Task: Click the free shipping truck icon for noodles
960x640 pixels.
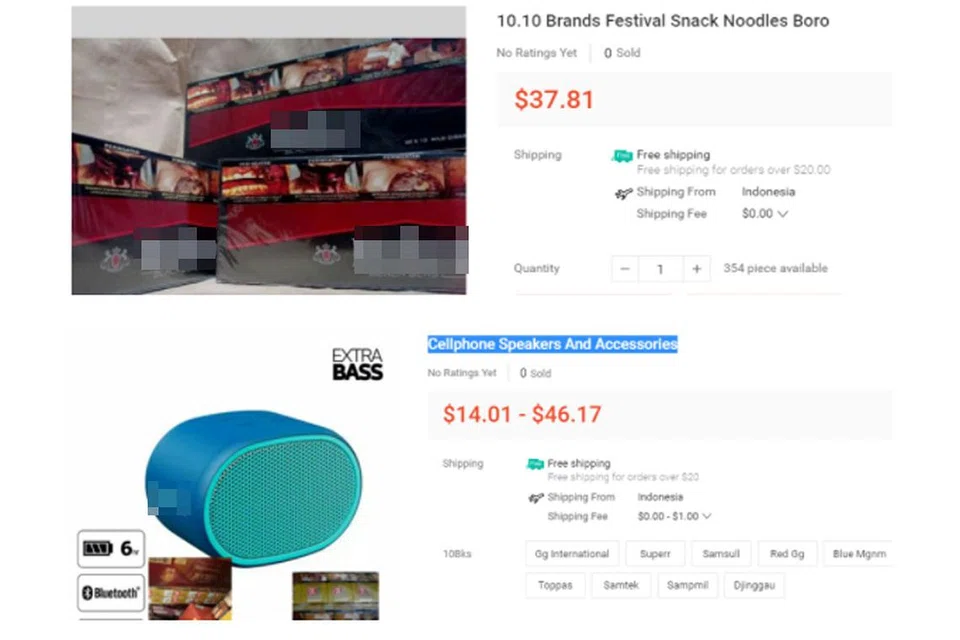Action: coord(622,156)
